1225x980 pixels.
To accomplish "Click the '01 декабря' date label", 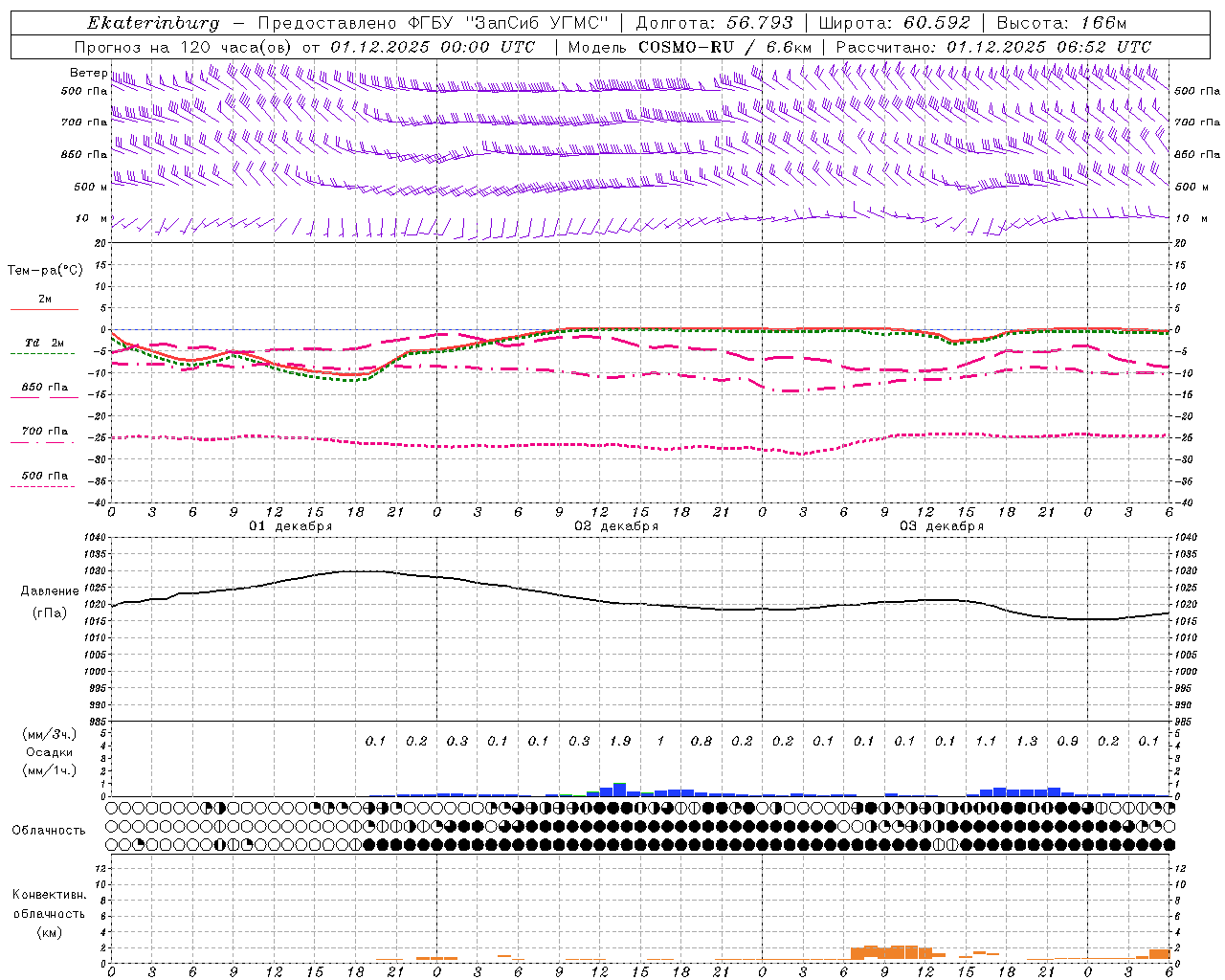I will 291,526.
